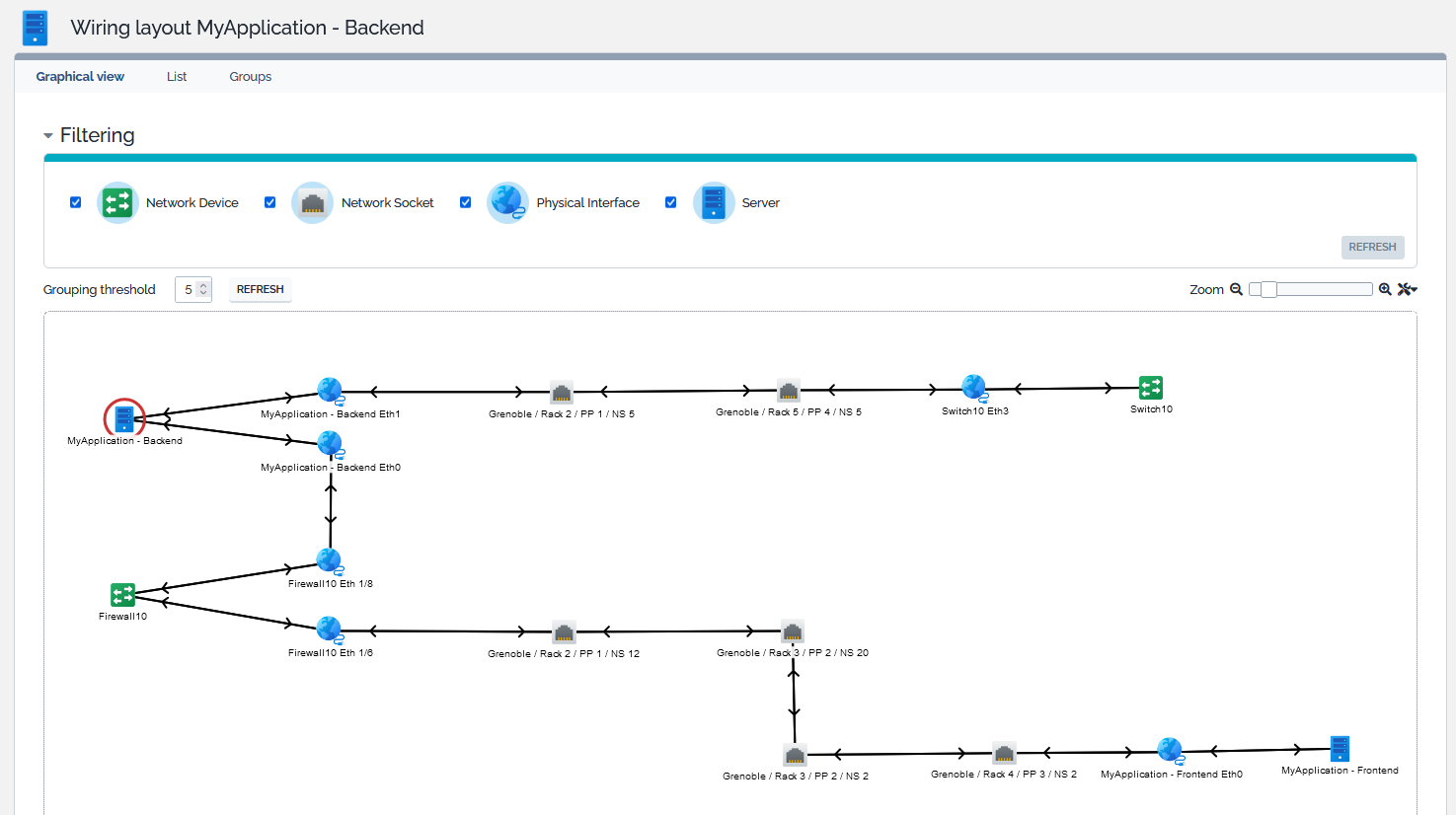Click the zoom in magnifier icon

(x=1385, y=290)
